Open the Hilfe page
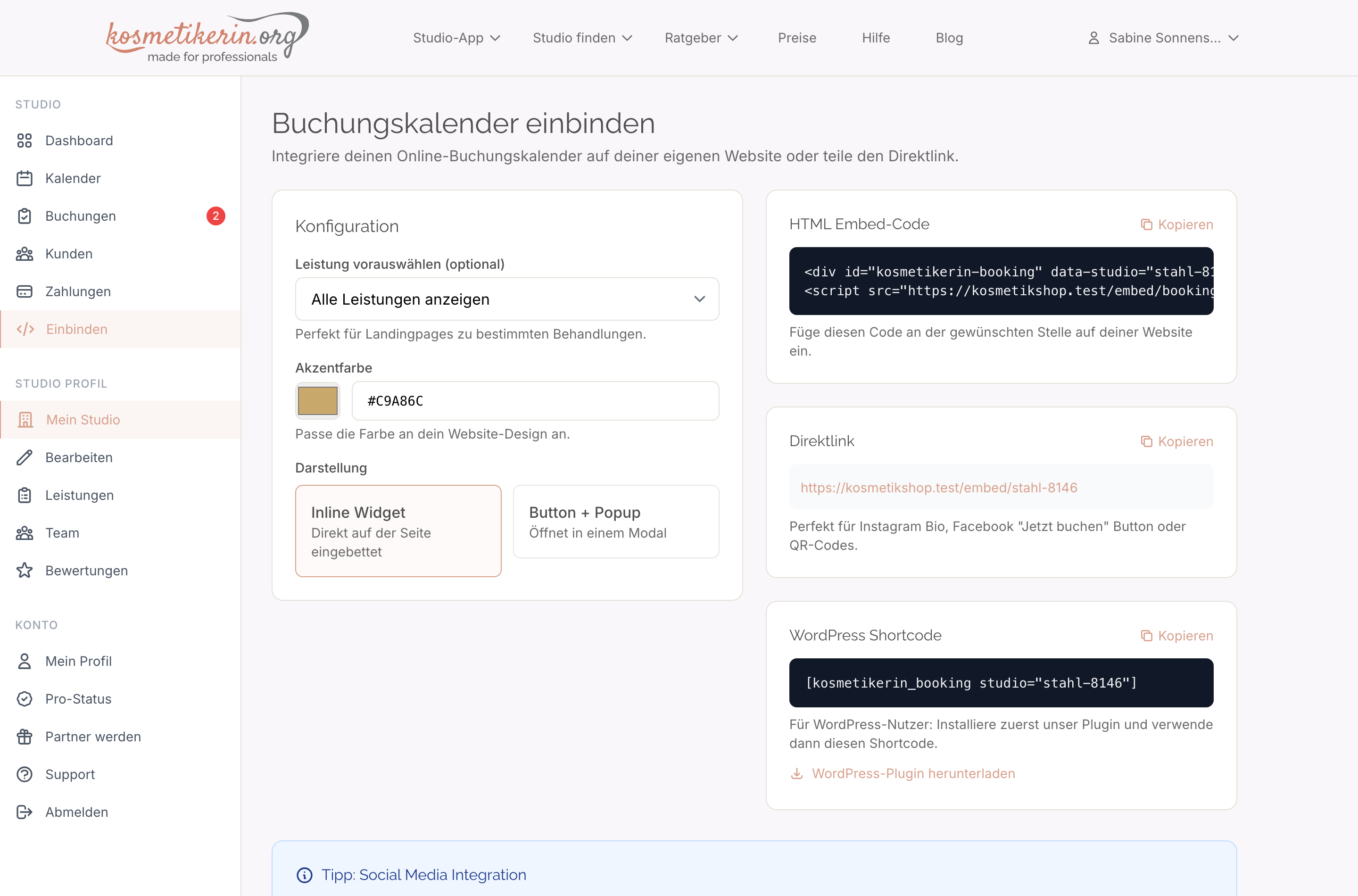 pyautogui.click(x=876, y=38)
